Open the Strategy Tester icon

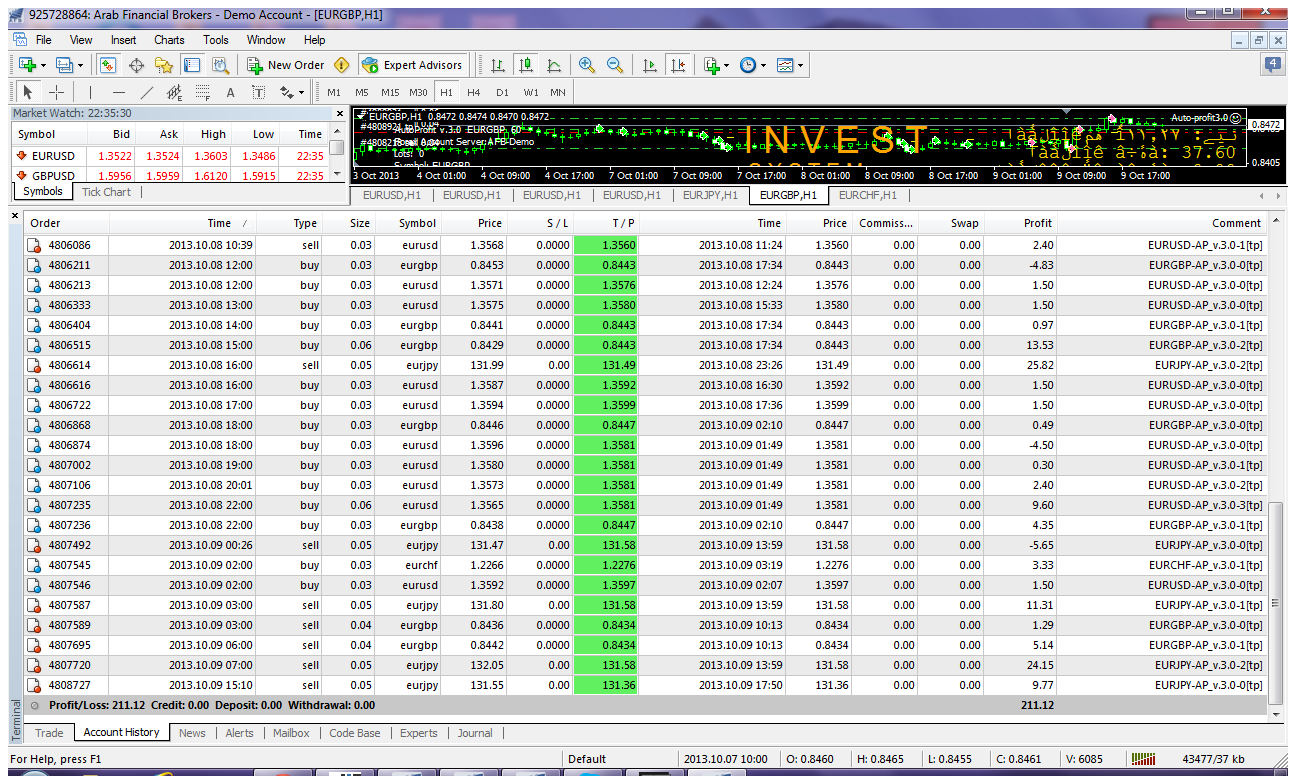click(x=220, y=65)
